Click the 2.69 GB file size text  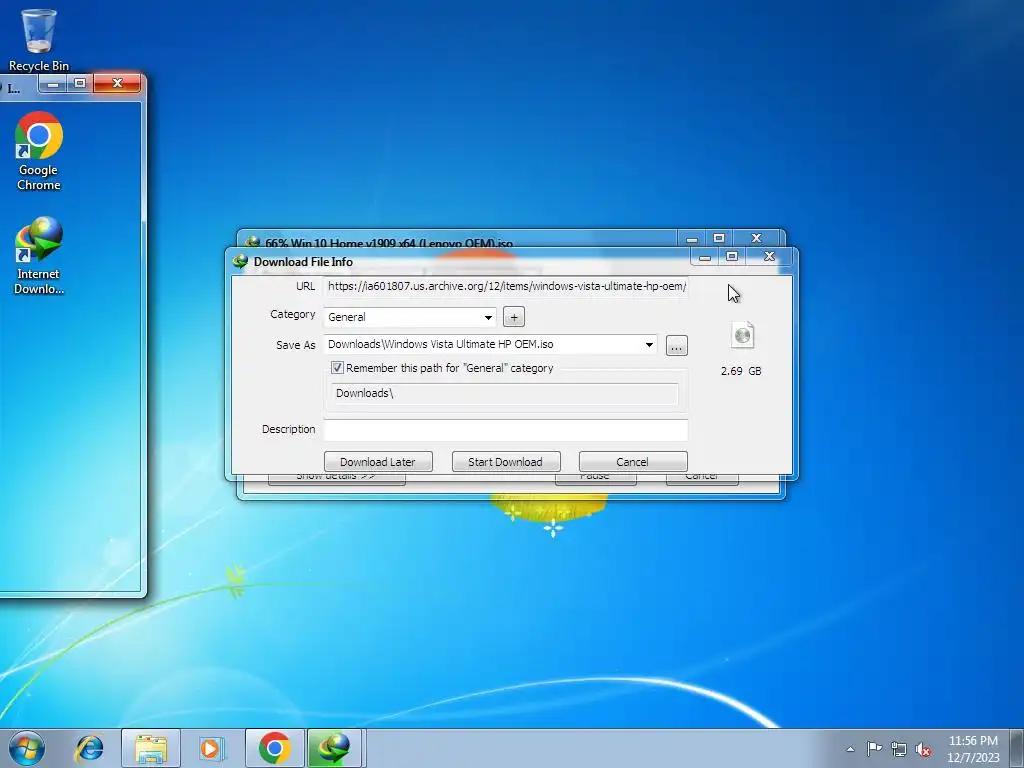[x=741, y=371]
